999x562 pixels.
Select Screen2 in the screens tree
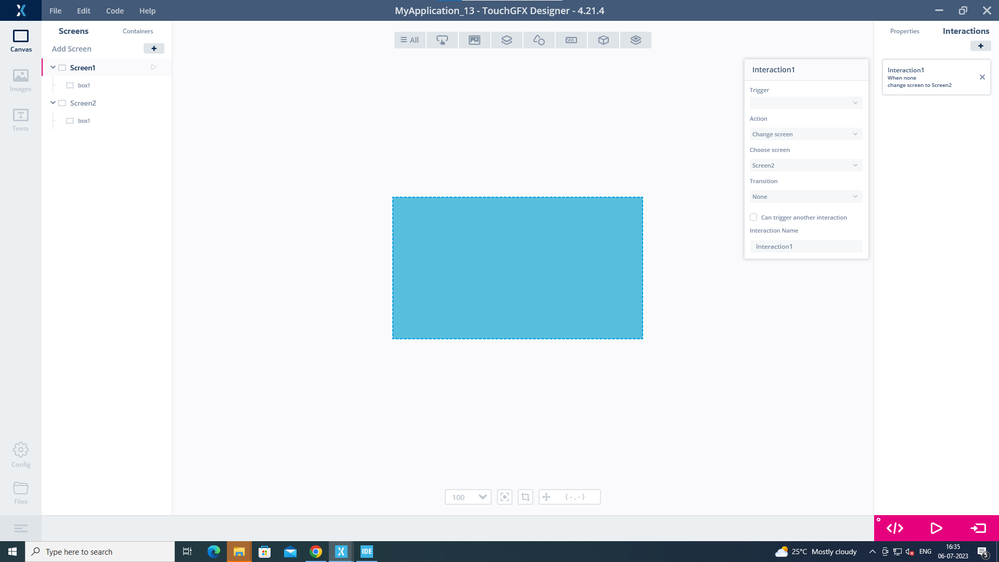tap(83, 103)
